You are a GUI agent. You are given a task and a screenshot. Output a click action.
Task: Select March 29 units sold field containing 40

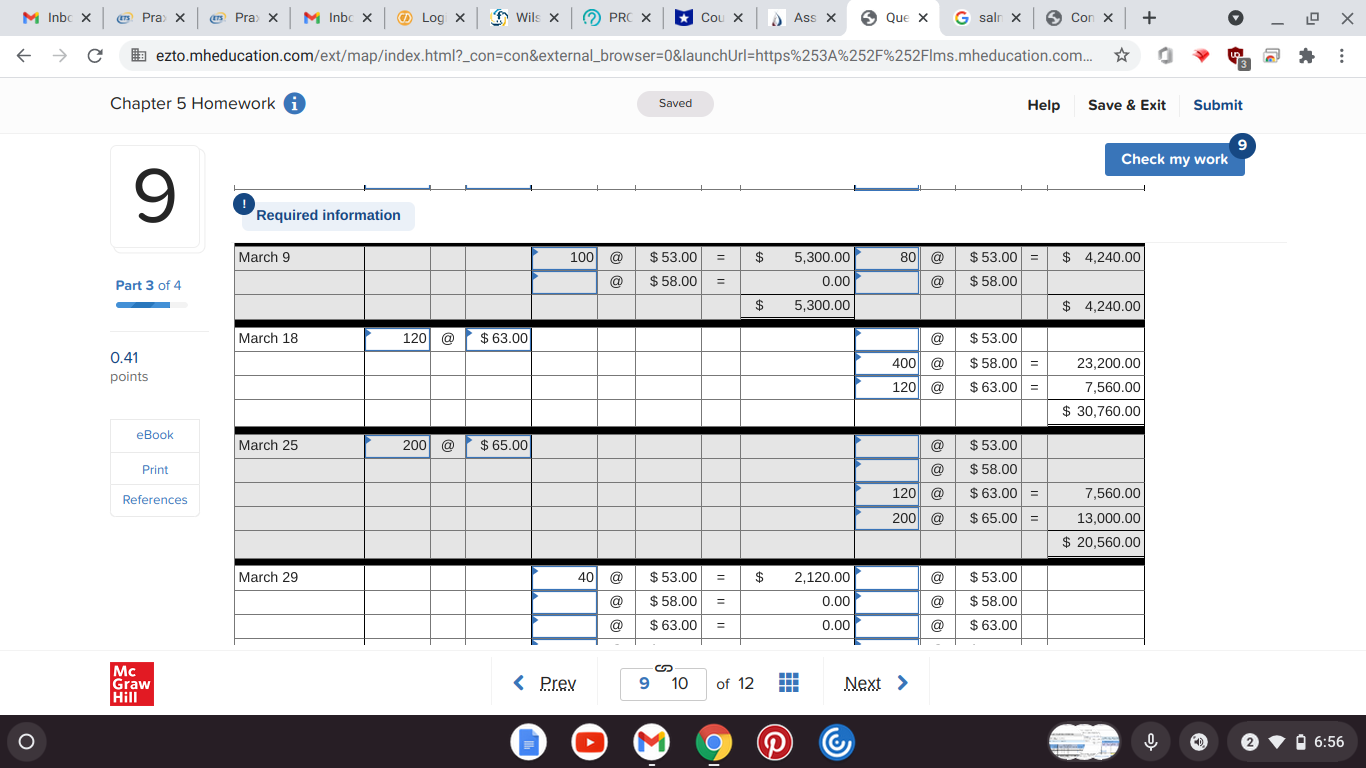click(x=564, y=578)
